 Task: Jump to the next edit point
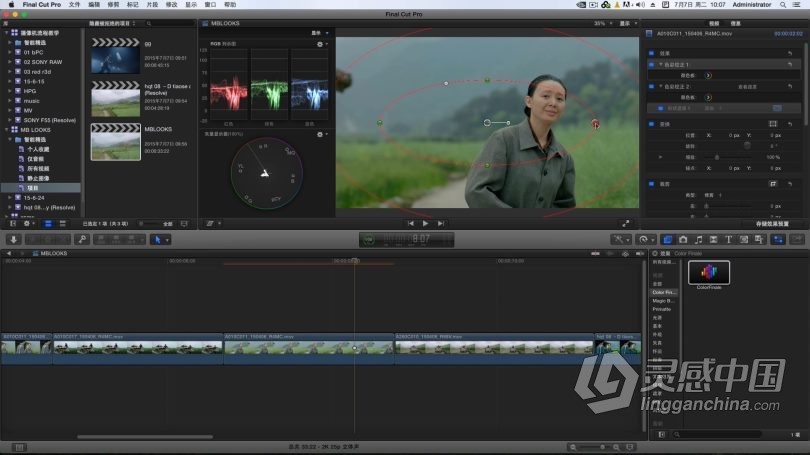coord(441,224)
